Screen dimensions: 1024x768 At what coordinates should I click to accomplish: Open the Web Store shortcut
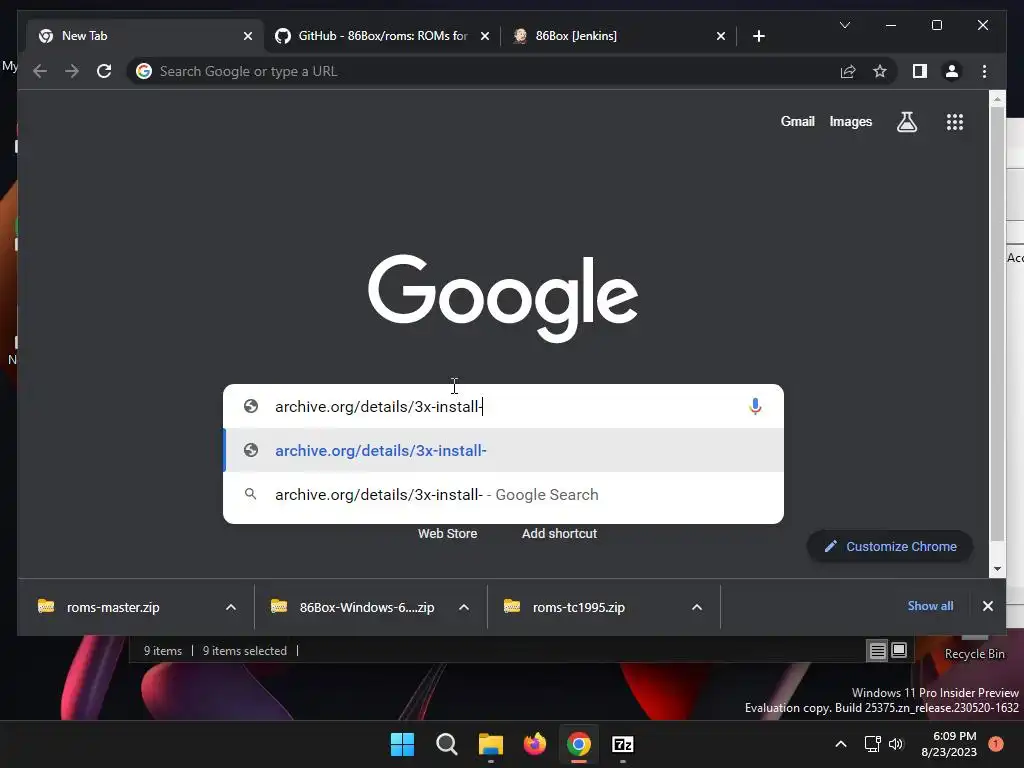pyautogui.click(x=447, y=534)
